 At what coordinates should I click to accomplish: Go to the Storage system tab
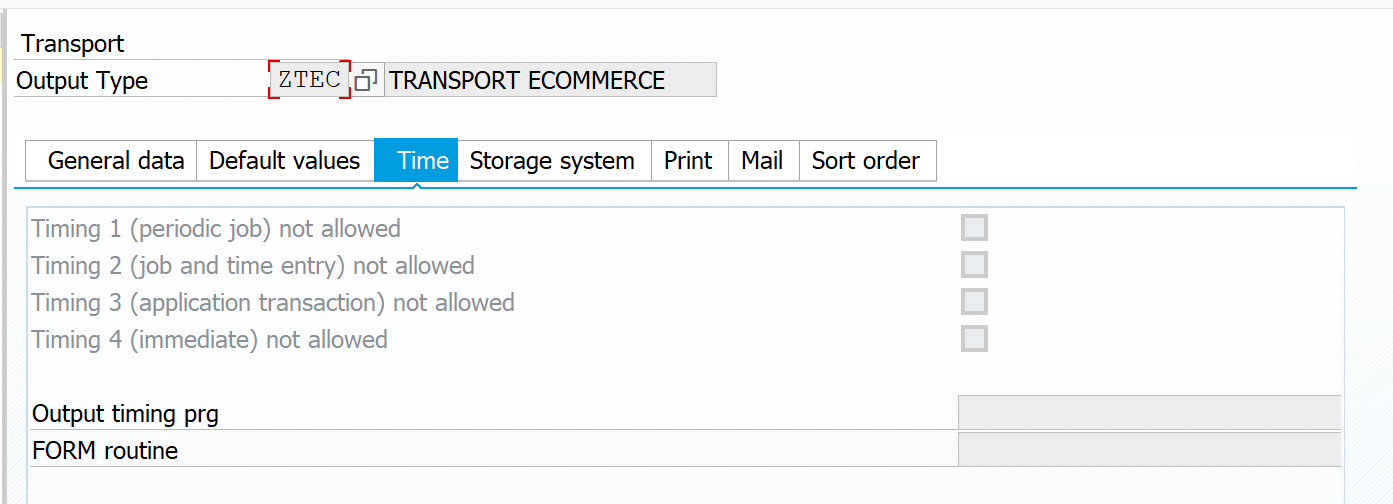(x=552, y=161)
